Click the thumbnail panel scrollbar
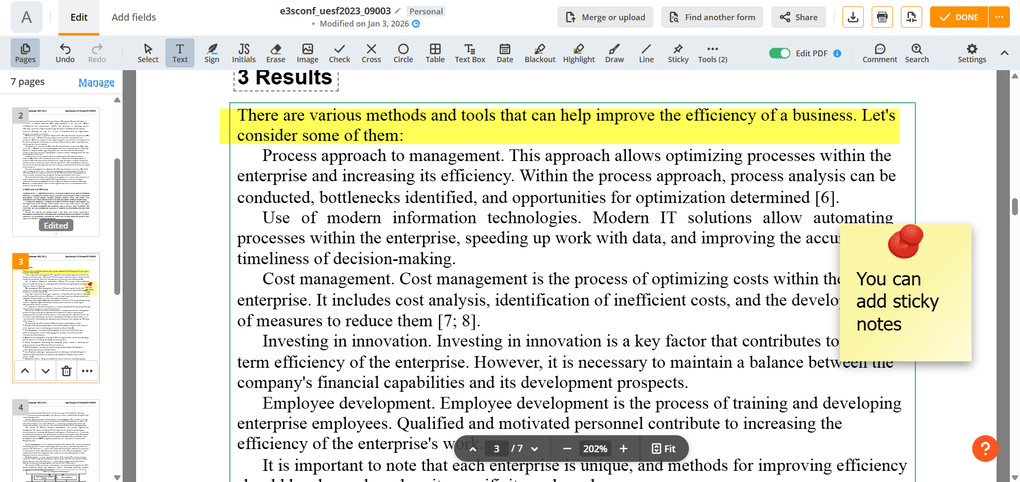Viewport: 1020px width, 482px height. [x=117, y=226]
